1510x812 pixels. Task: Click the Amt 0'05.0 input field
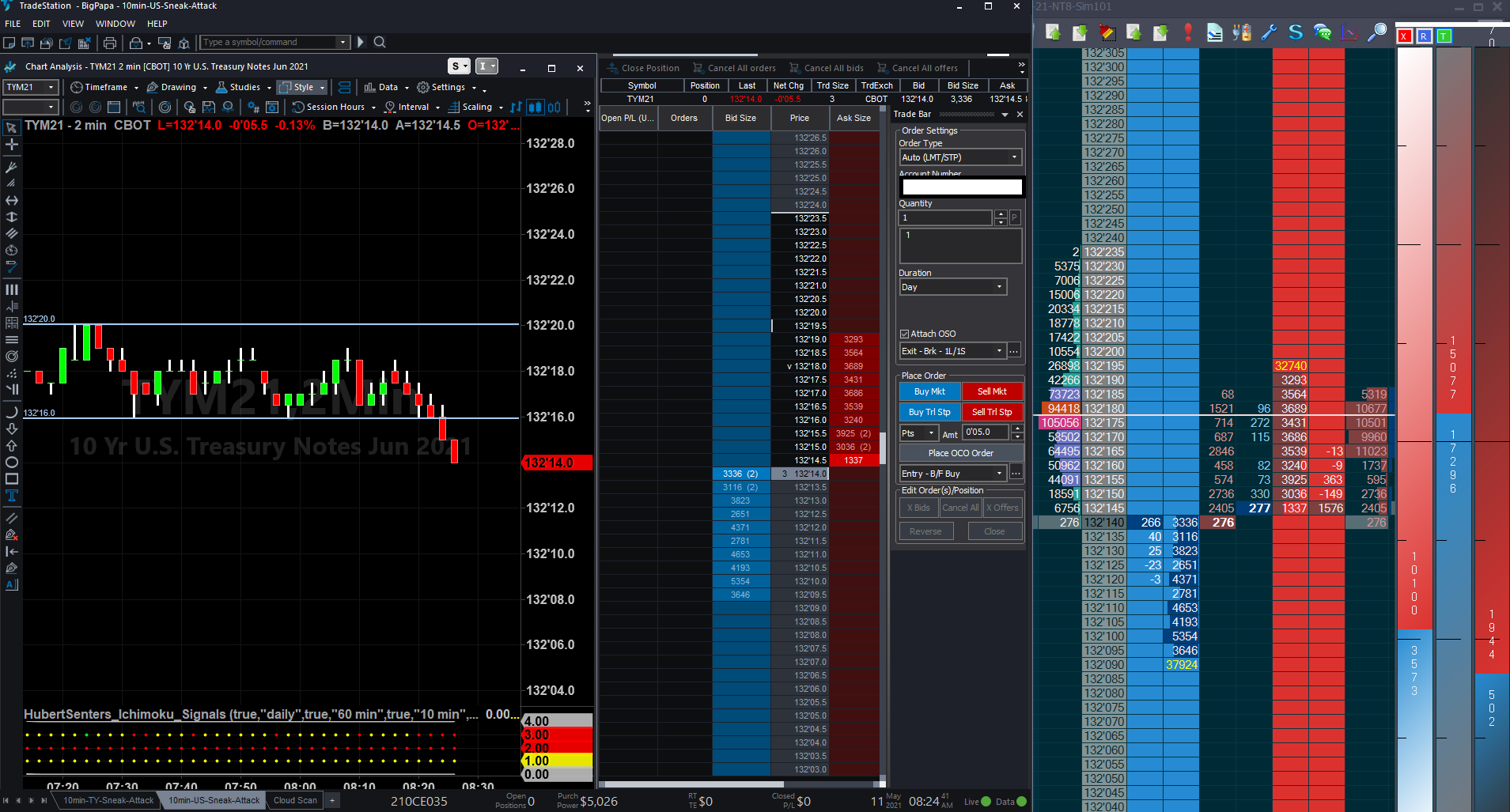[986, 432]
